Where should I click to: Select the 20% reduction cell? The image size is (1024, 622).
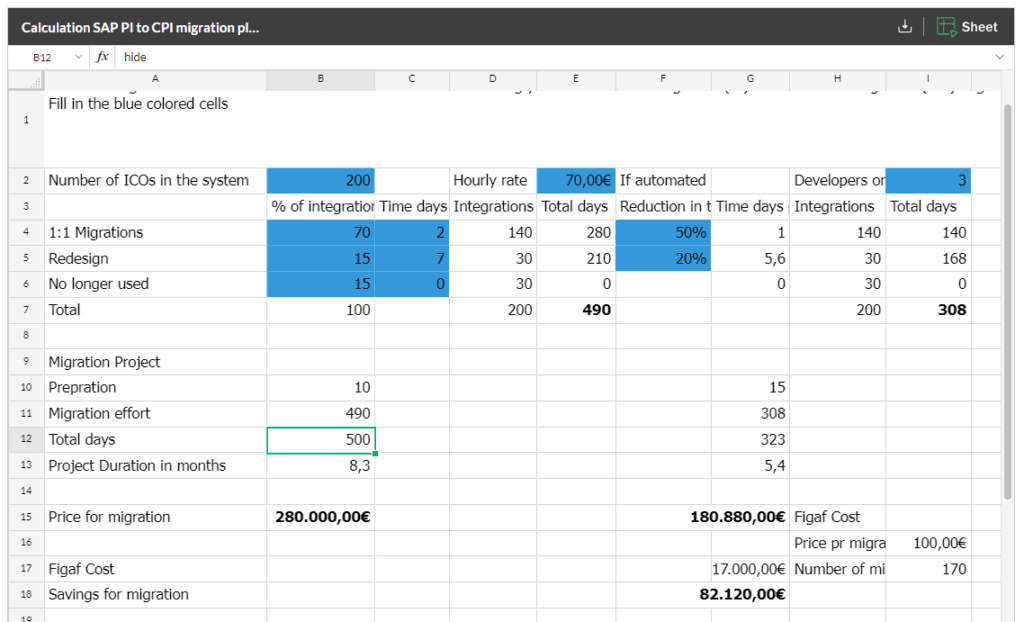coord(664,259)
